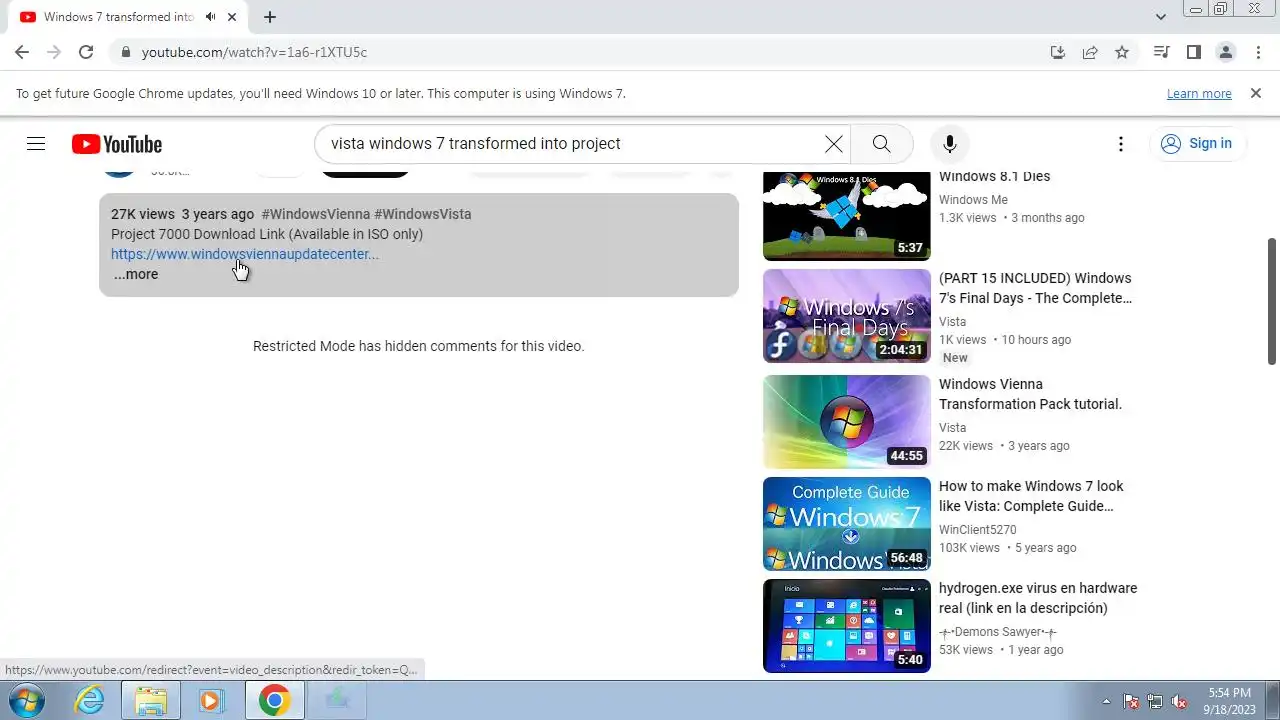
Task: Reload the current page
Action: [86, 52]
